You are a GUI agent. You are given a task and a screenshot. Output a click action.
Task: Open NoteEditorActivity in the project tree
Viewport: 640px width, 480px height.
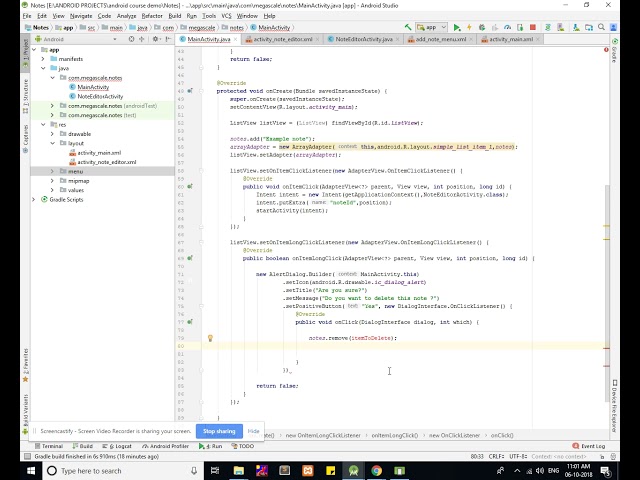click(100, 96)
